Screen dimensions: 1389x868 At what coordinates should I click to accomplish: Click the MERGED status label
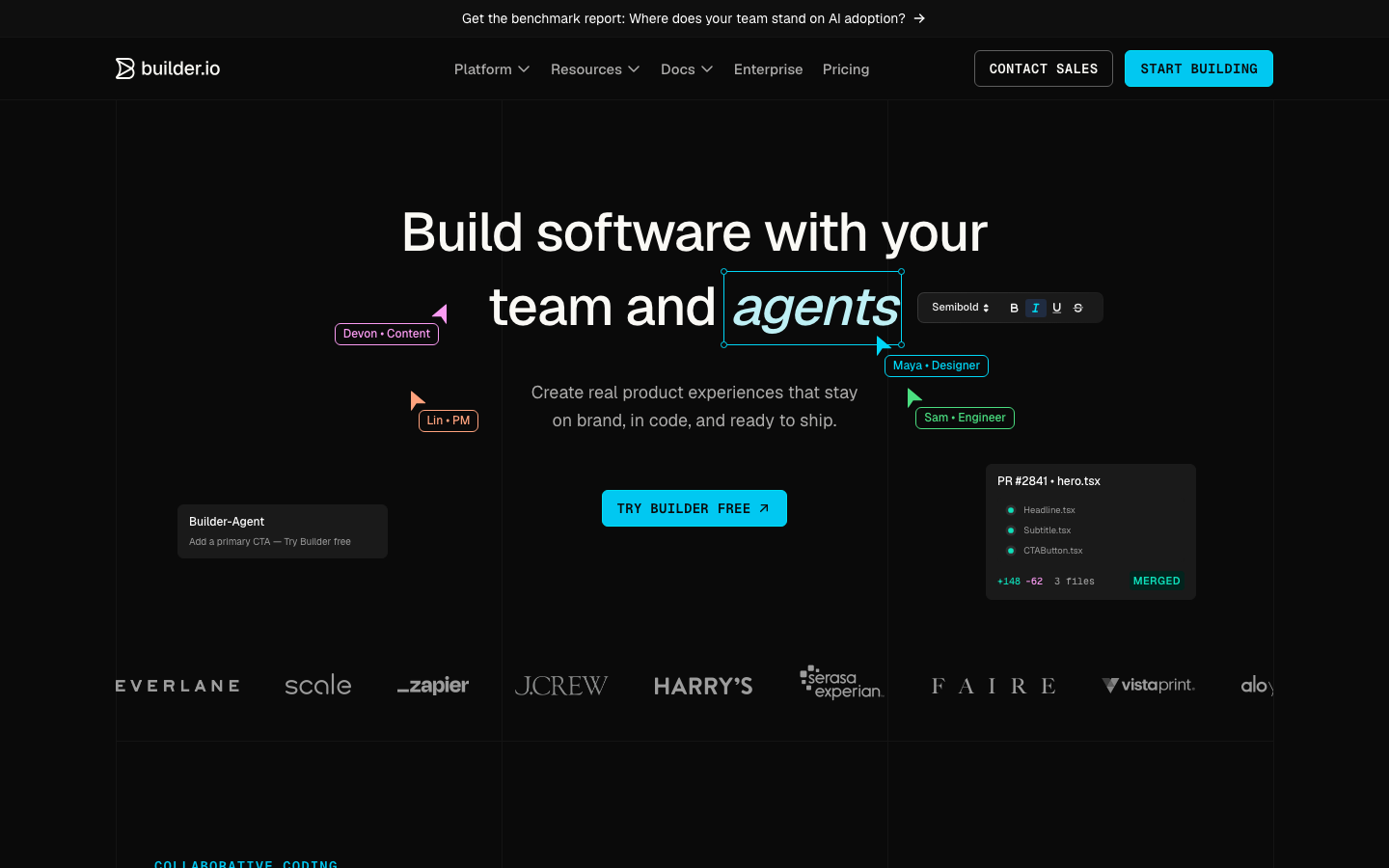tap(1157, 581)
